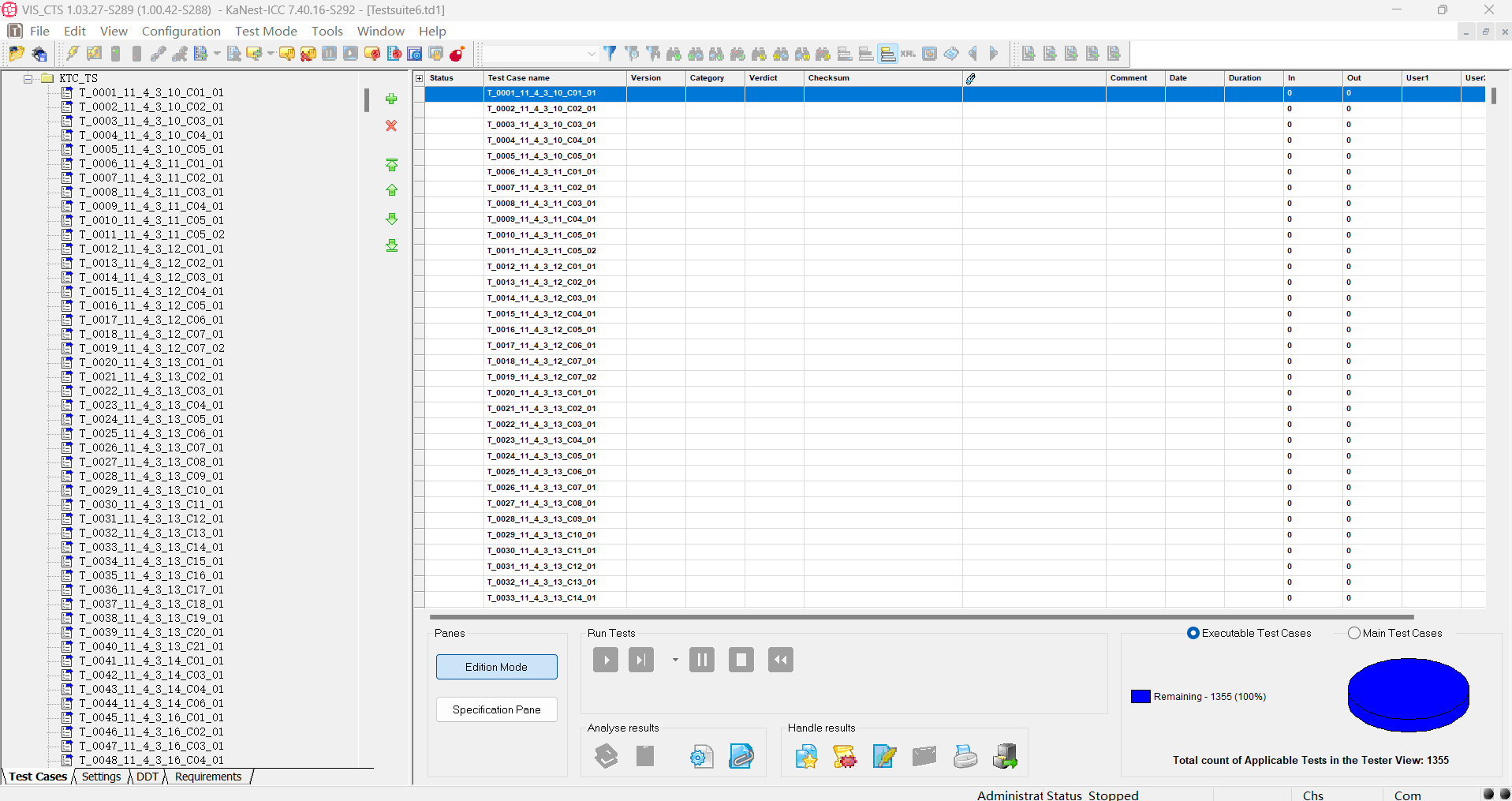The height and width of the screenshot is (801, 1512).
Task: Open the Run Tests options dropdown arrow
Action: (x=675, y=660)
